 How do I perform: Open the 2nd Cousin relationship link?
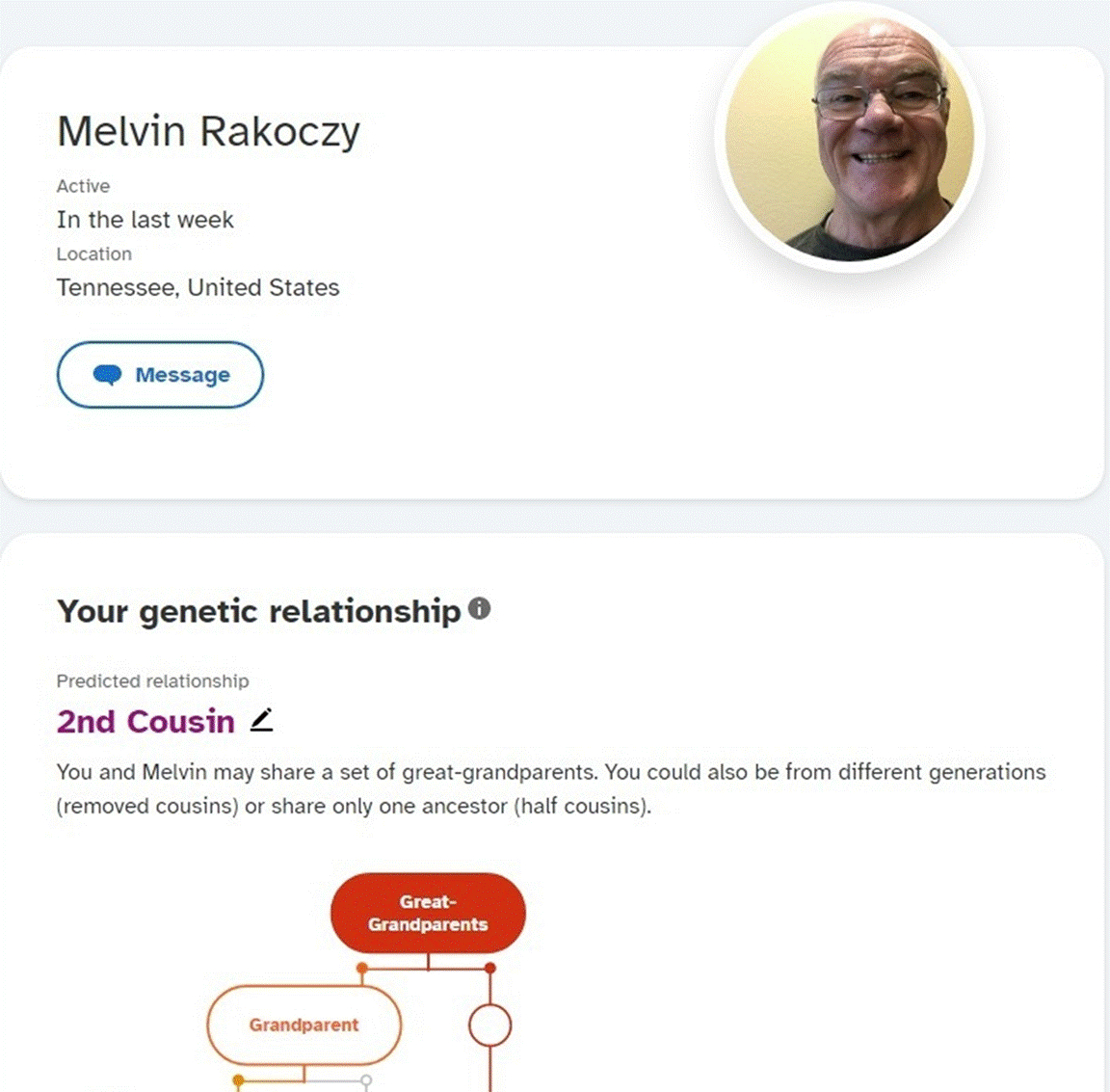pyautogui.click(x=145, y=722)
